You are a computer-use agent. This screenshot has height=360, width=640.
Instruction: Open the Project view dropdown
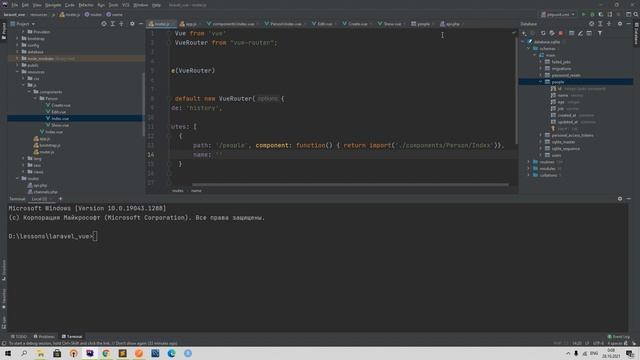point(23,24)
